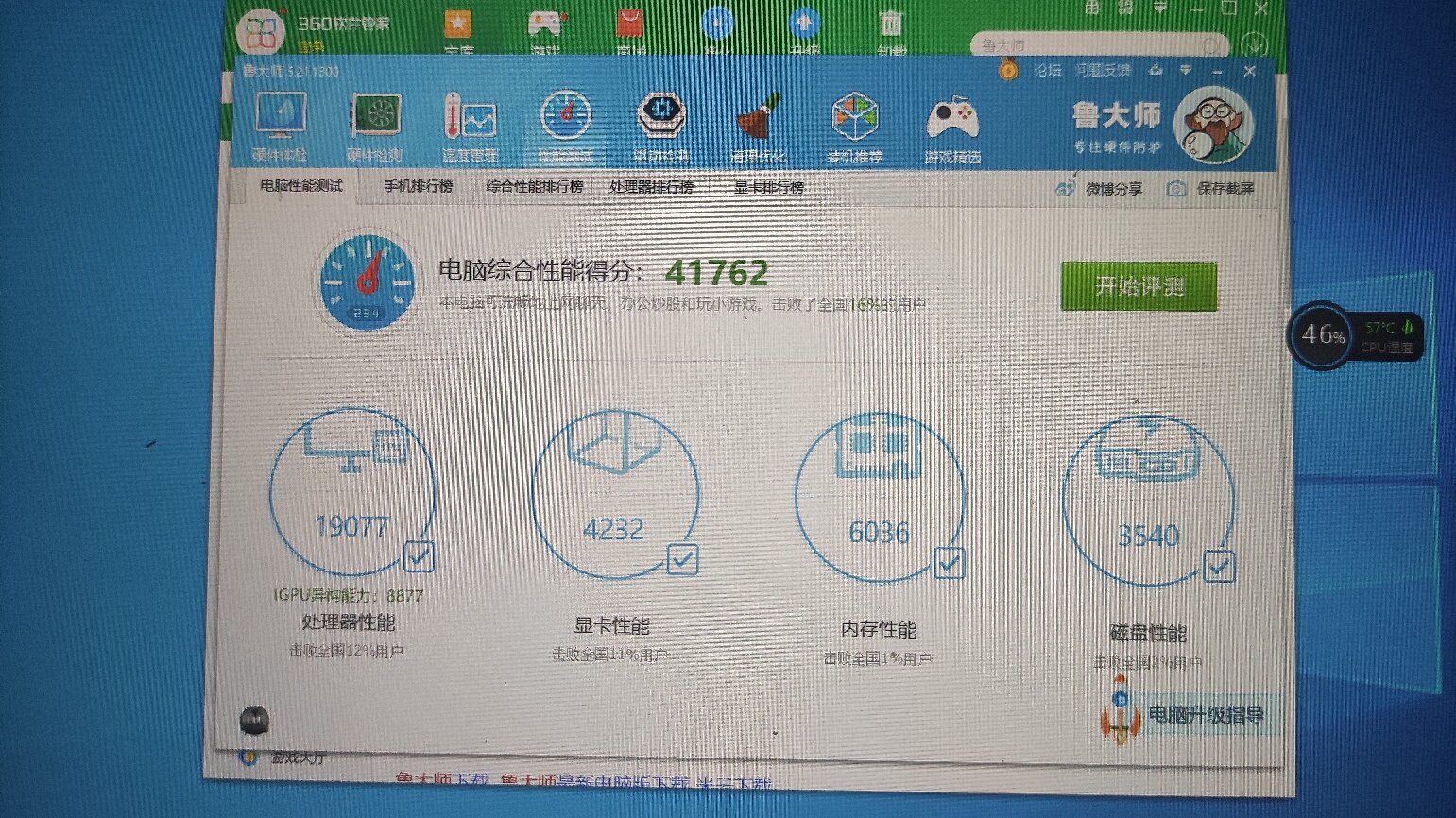Select 性能测试 gauge toolbar icon
This screenshot has width=1456, height=818.
565,127
